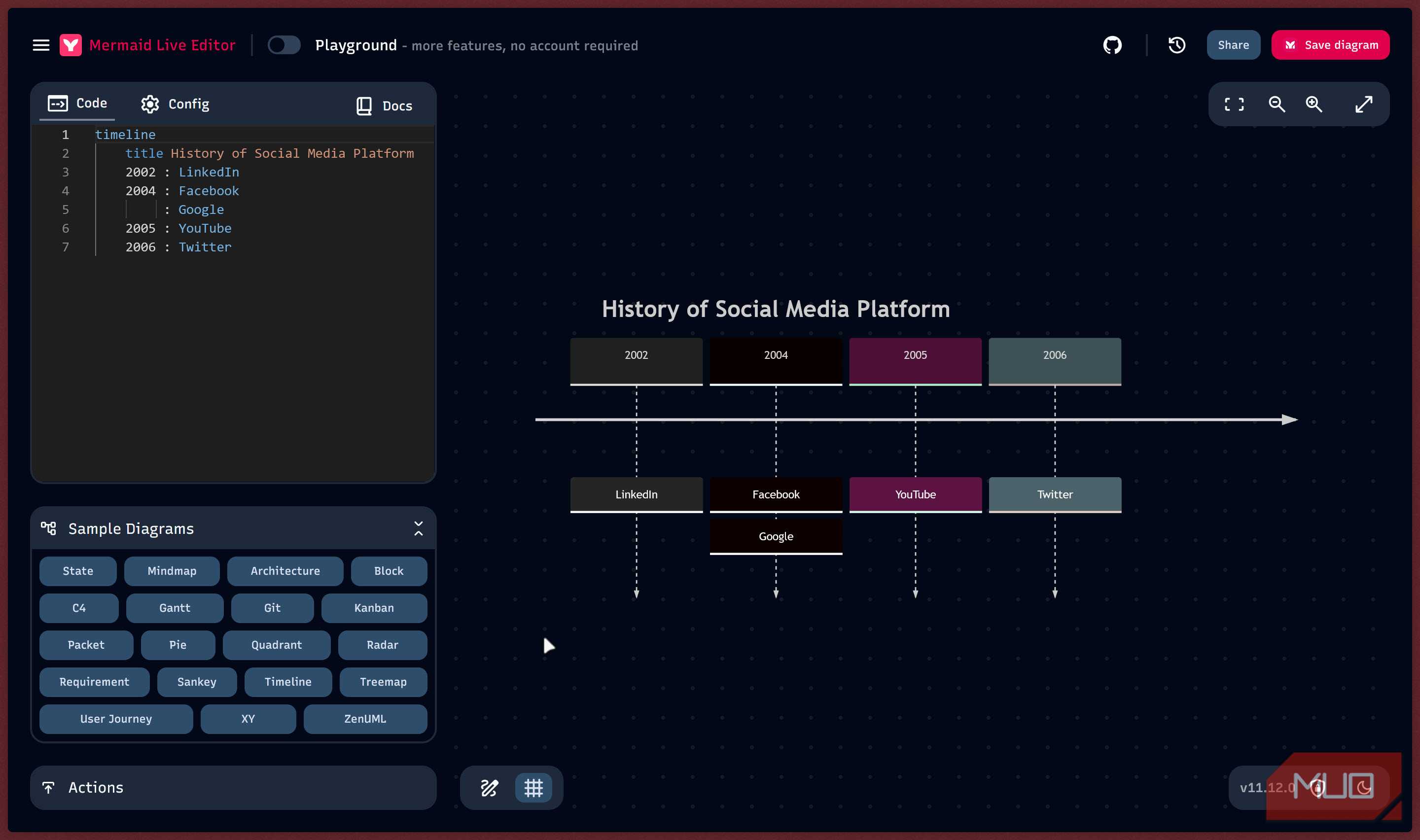
Task: Click the Config gear icon
Action: [x=150, y=104]
